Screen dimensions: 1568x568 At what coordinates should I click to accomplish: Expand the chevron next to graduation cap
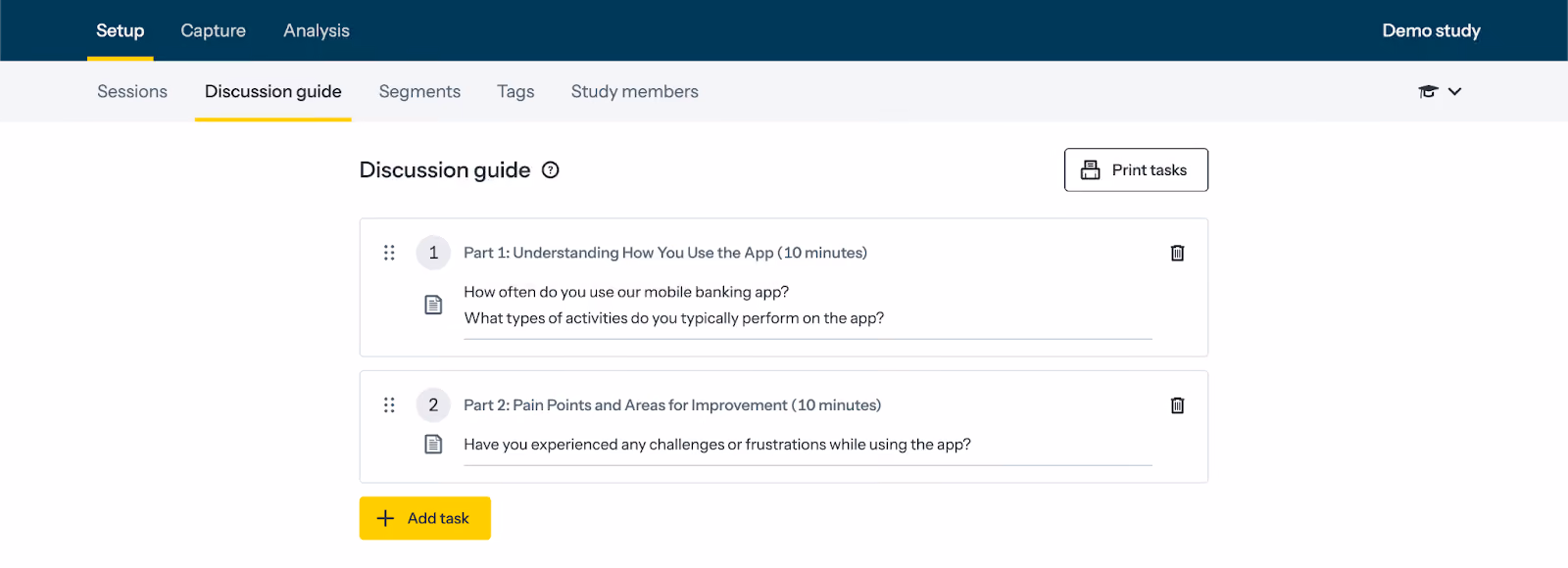tap(1454, 91)
